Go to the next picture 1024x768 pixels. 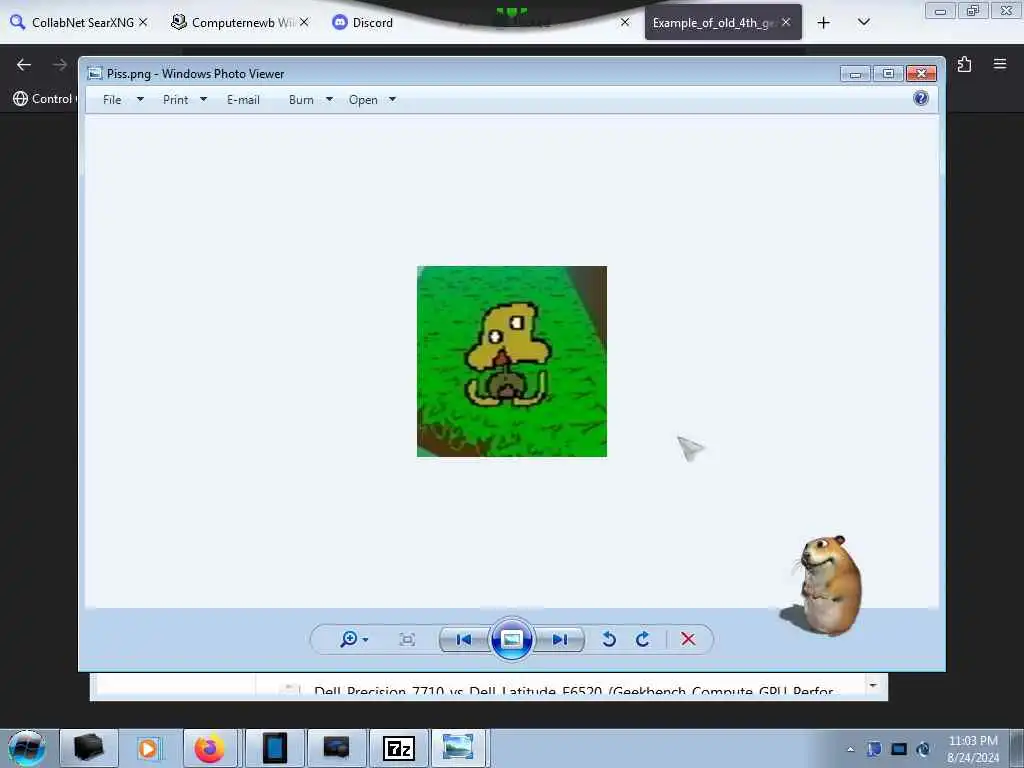pyautogui.click(x=560, y=639)
